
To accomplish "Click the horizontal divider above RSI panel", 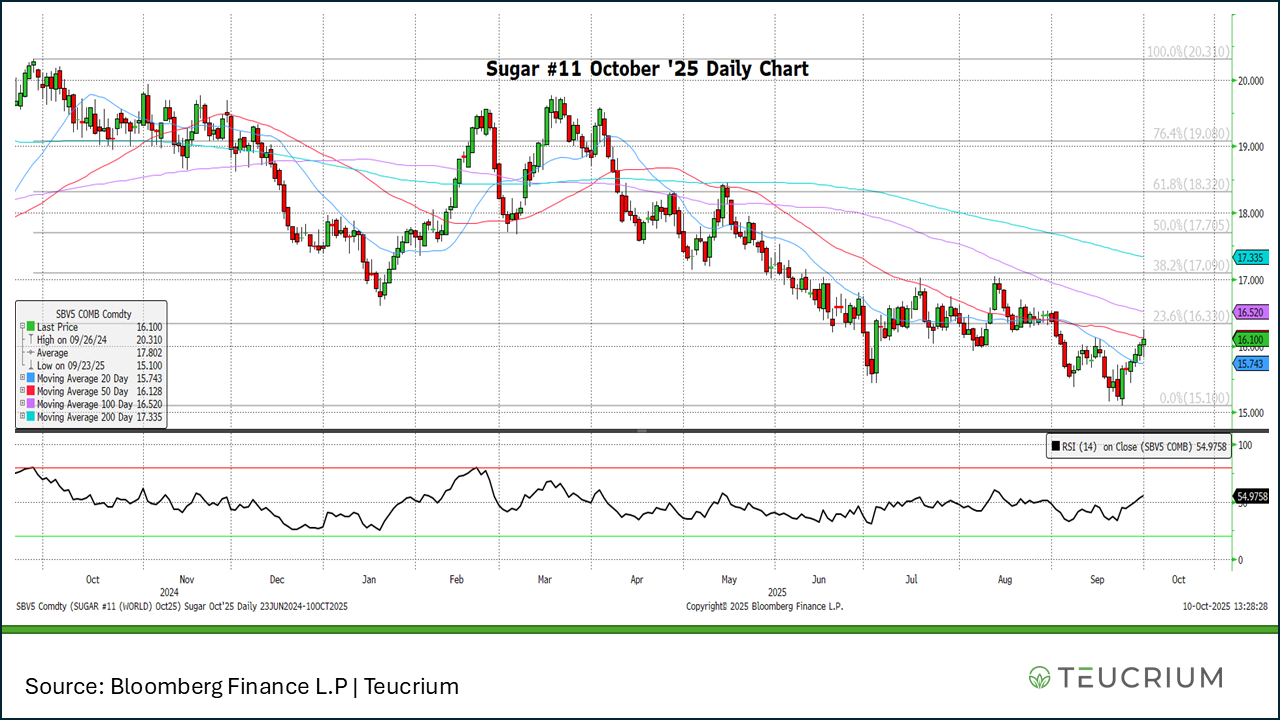I will (x=640, y=431).
